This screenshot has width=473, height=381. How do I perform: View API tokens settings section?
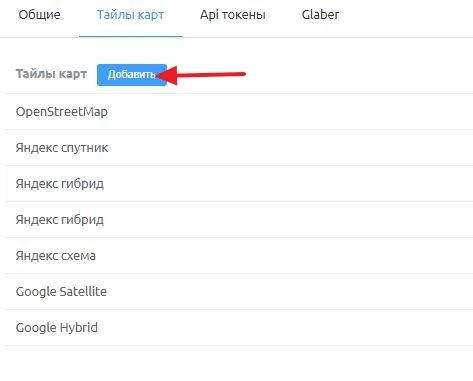pos(233,15)
